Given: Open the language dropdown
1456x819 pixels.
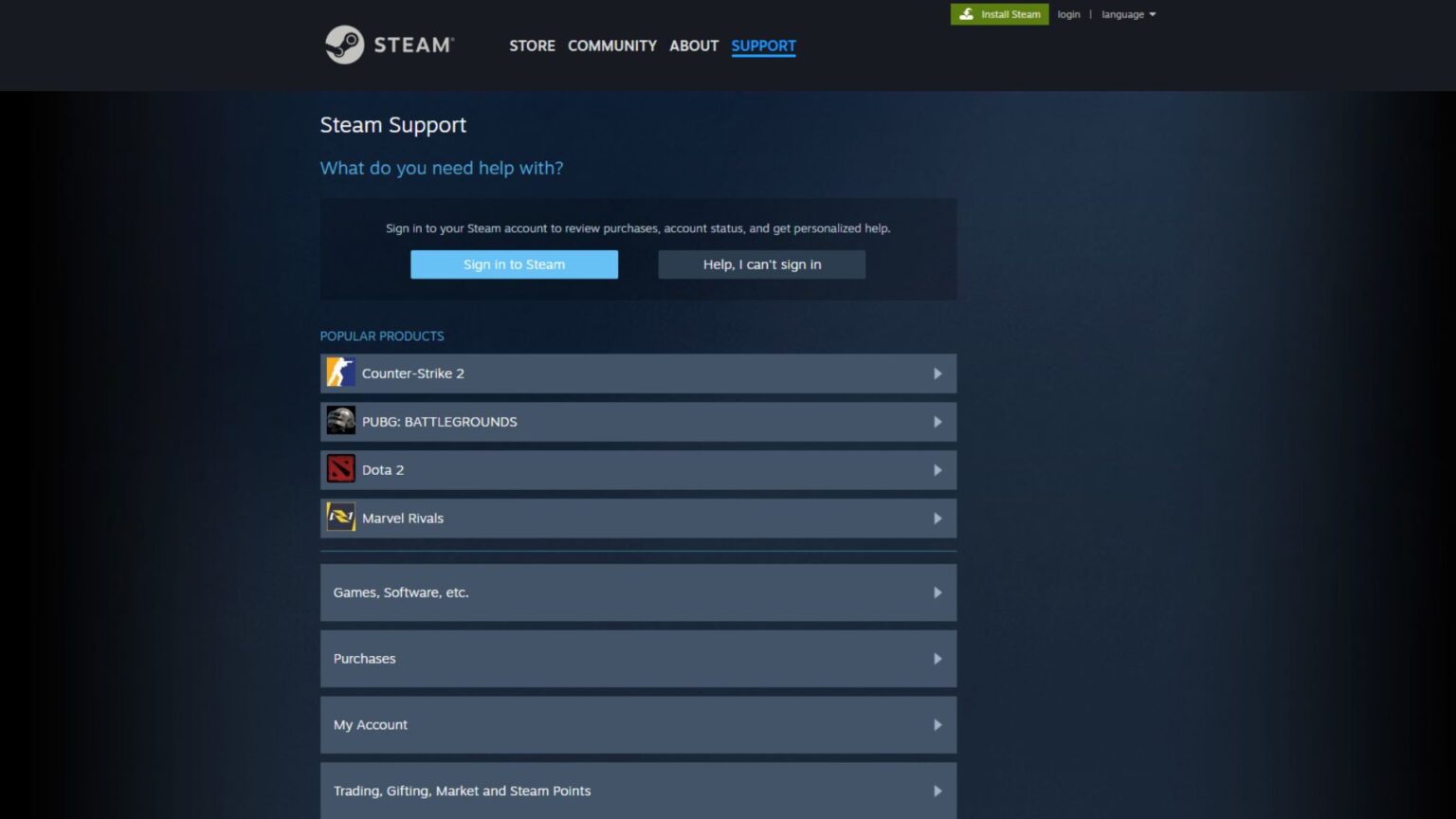Looking at the screenshot, I should click(x=1128, y=14).
